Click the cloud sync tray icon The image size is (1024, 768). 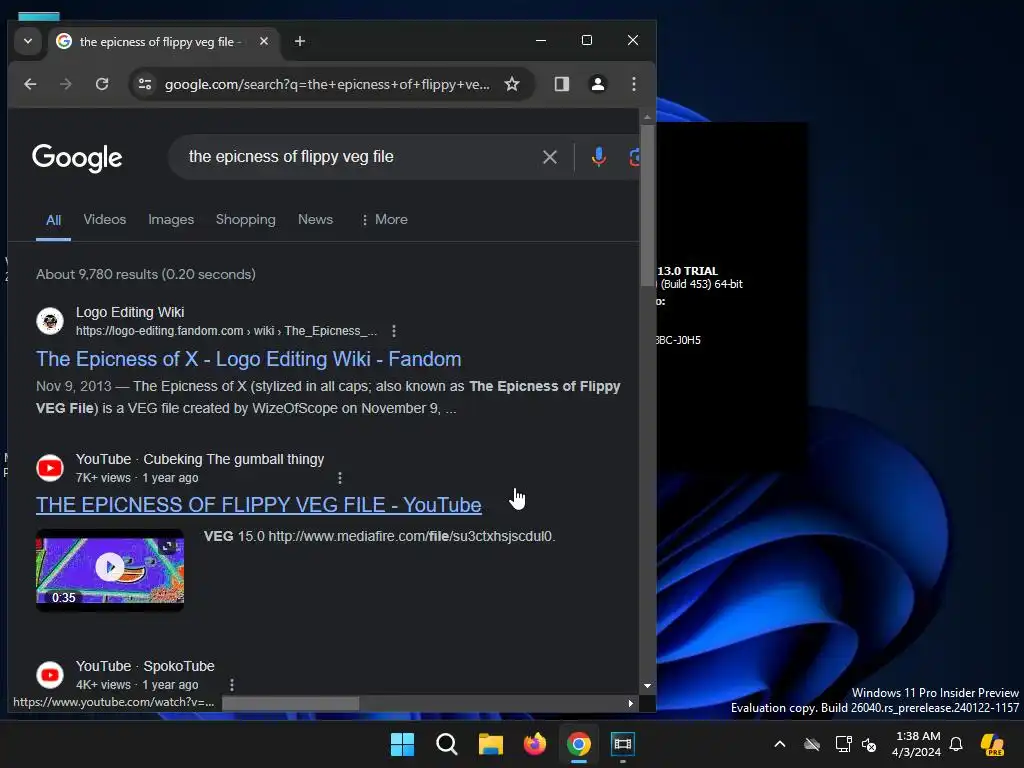(x=812, y=744)
